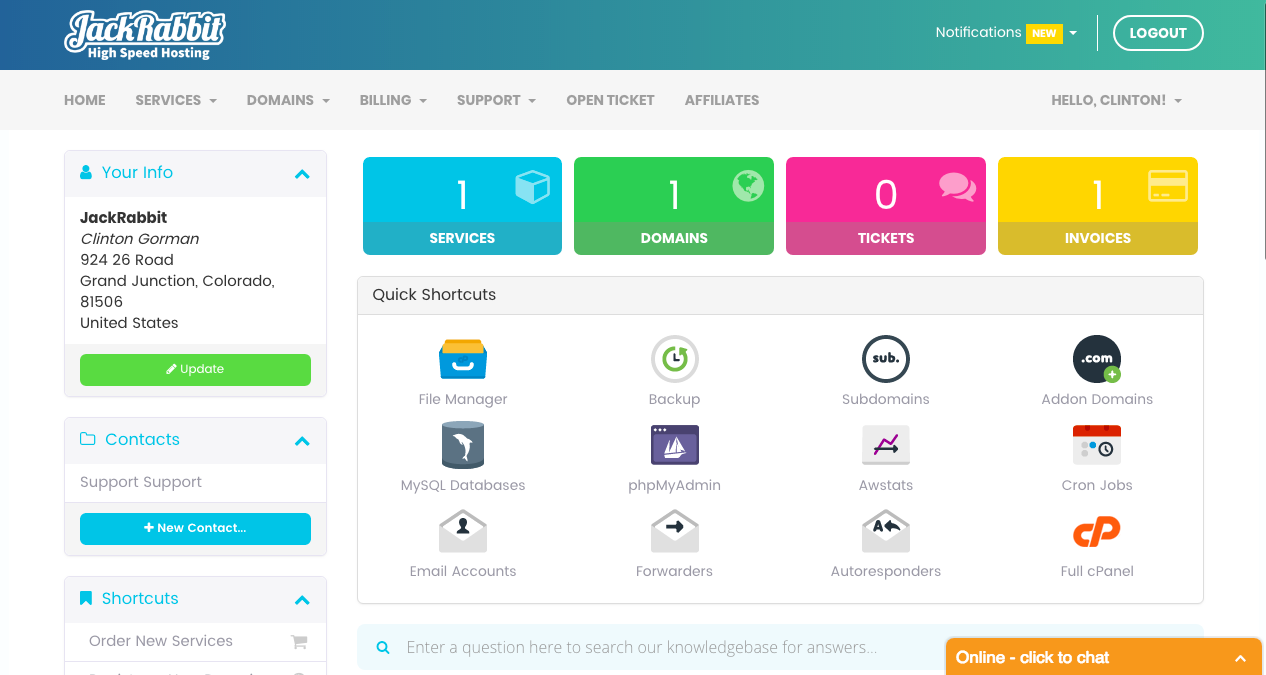Viewport: 1266px width, 675px height.
Task: Collapse the Shortcuts sidebar panel
Action: pos(302,600)
